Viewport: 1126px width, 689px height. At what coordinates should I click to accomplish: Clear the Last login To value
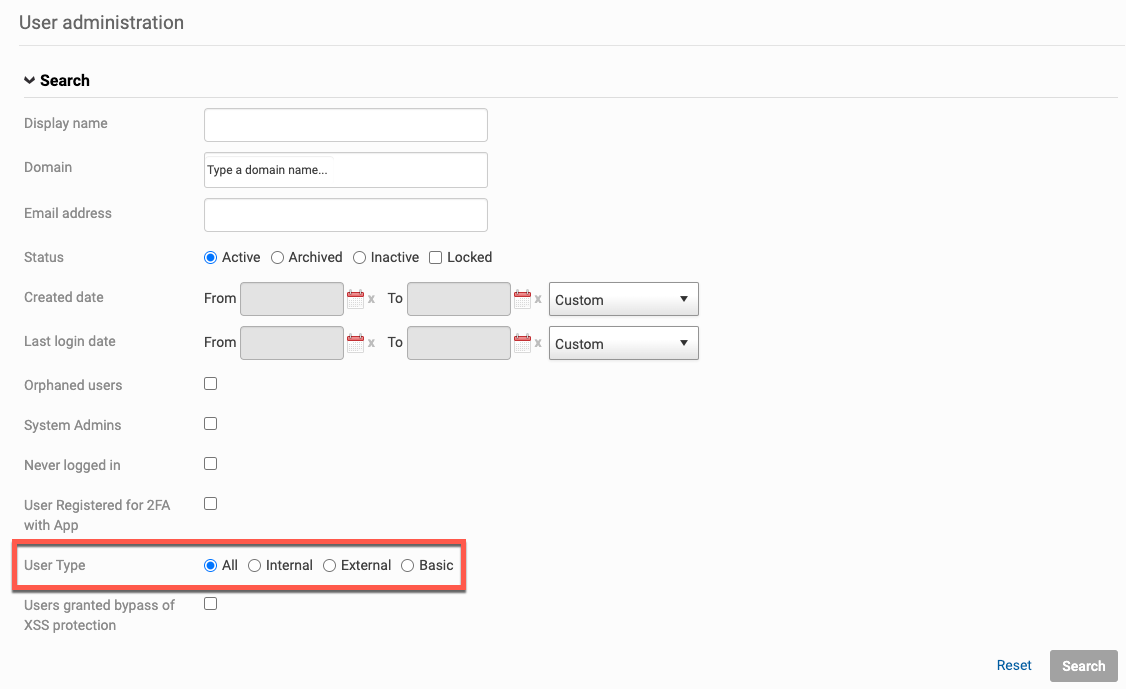pyautogui.click(x=538, y=344)
